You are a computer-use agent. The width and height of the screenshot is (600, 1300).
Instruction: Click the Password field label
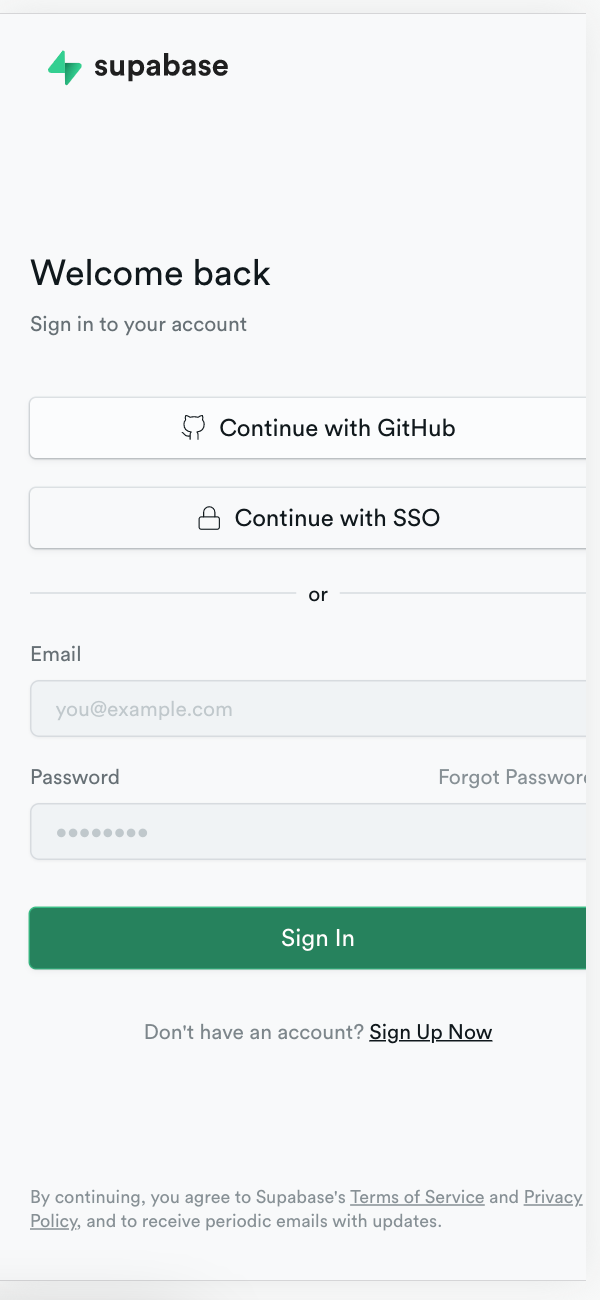pos(75,777)
